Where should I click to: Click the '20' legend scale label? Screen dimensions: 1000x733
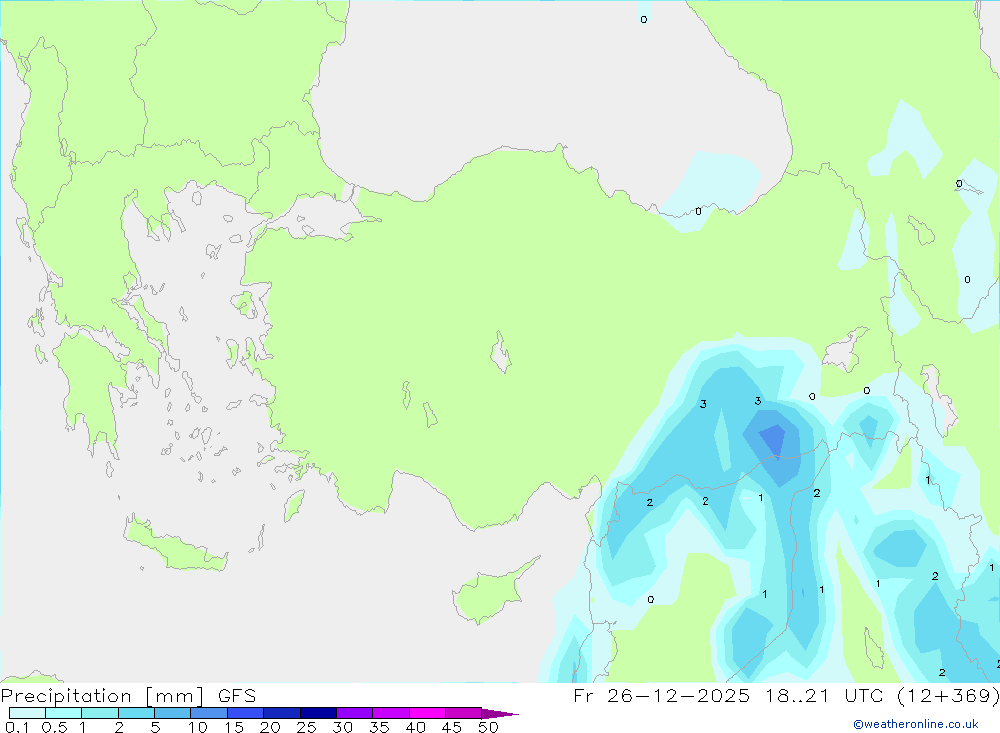pos(270,727)
